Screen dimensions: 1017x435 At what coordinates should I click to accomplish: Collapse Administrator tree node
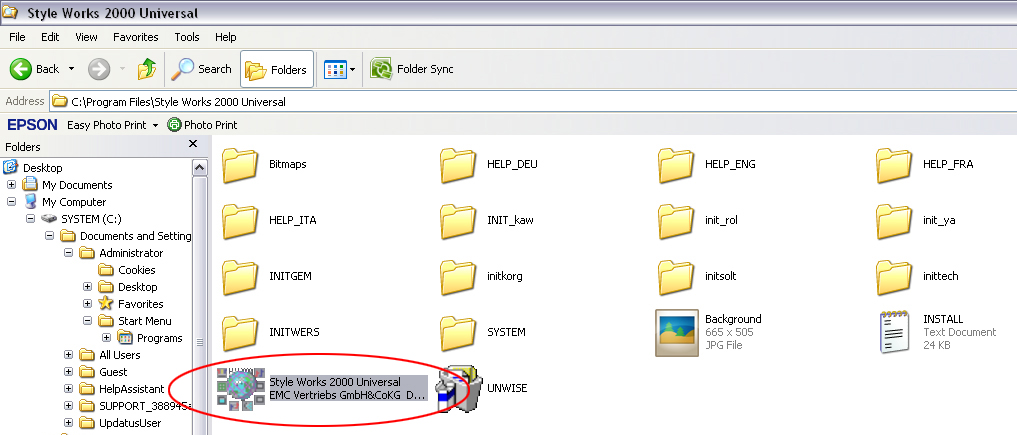click(x=68, y=253)
